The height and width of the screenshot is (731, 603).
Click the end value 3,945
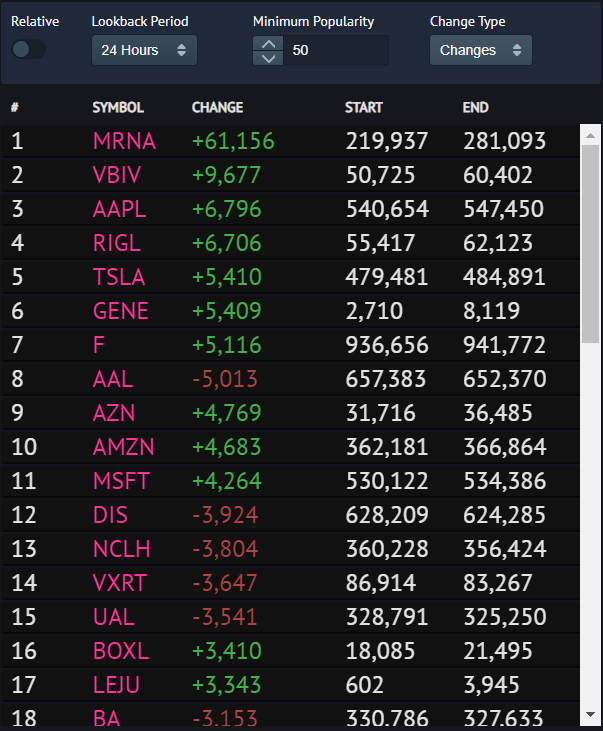pos(491,686)
